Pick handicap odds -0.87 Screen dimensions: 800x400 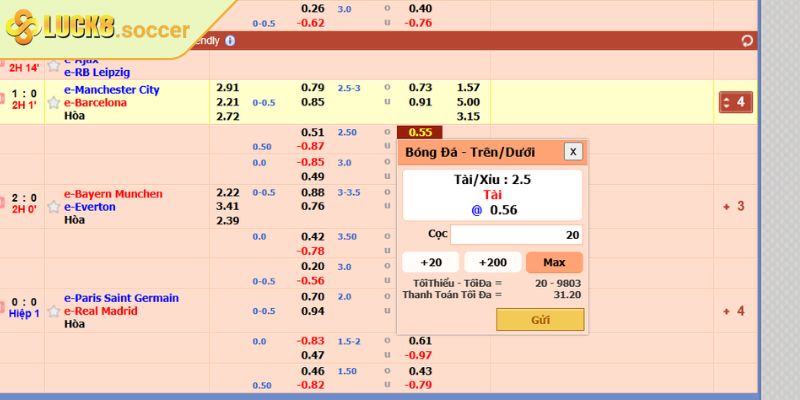tap(311, 146)
